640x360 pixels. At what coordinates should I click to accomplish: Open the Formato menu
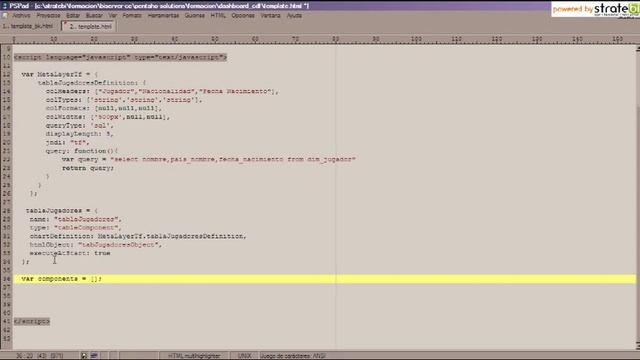(x=132, y=16)
